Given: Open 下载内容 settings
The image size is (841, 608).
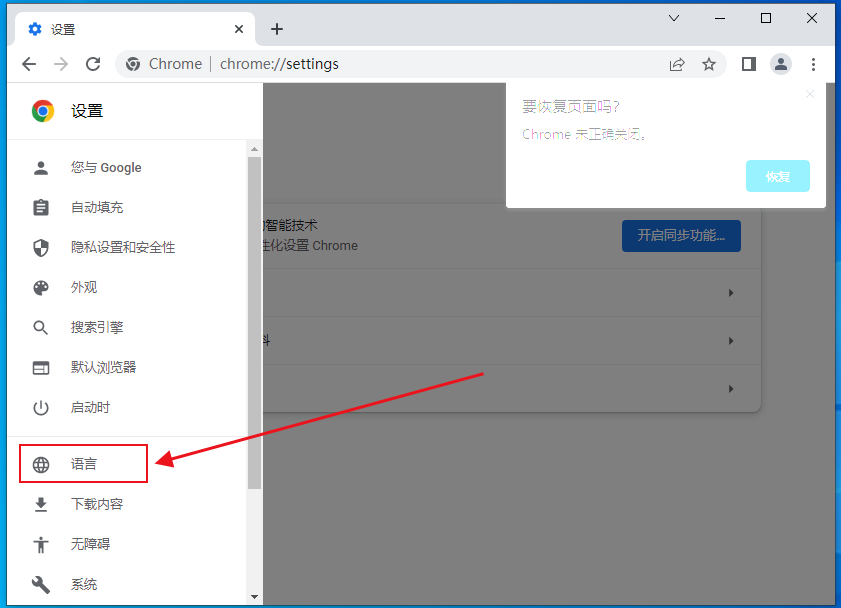Looking at the screenshot, I should [127, 505].
